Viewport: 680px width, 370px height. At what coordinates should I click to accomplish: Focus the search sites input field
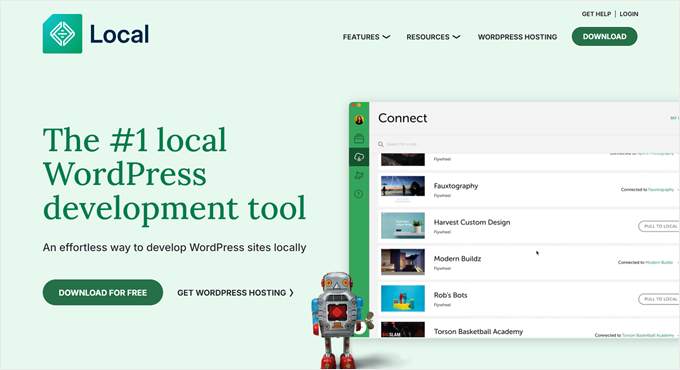[x=525, y=144]
